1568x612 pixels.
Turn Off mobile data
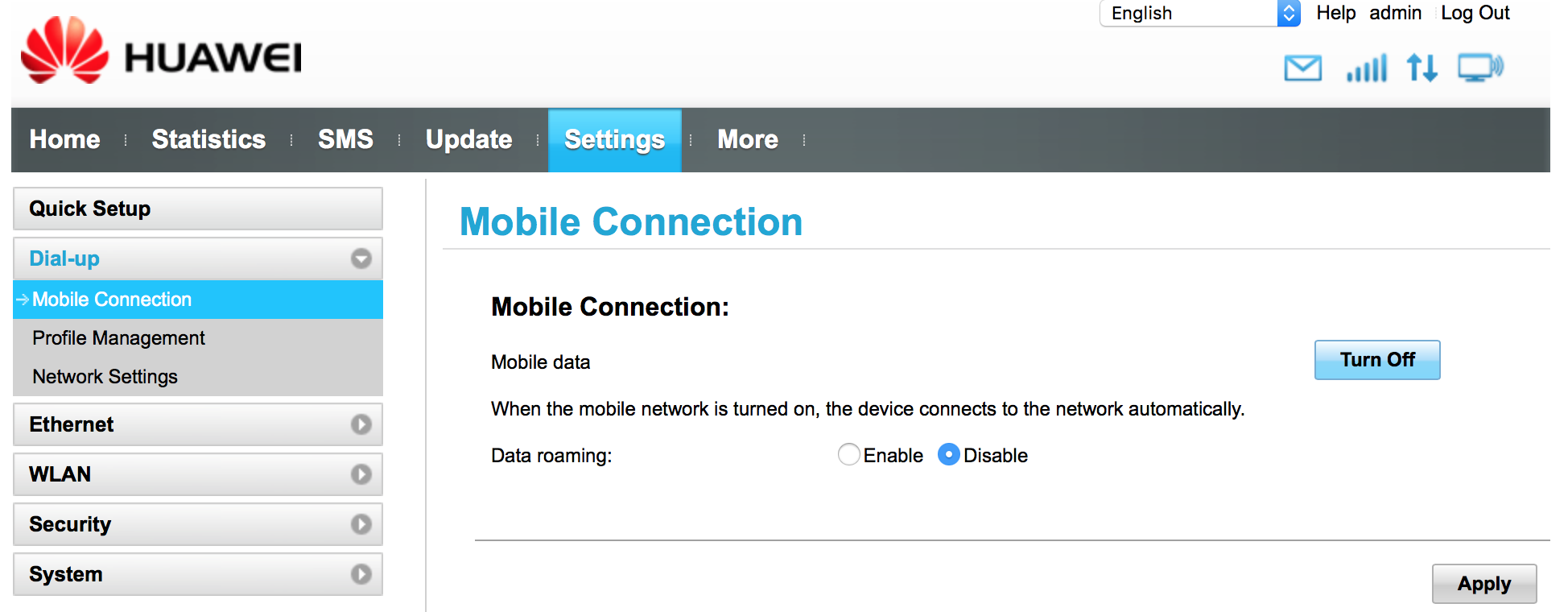(1377, 360)
